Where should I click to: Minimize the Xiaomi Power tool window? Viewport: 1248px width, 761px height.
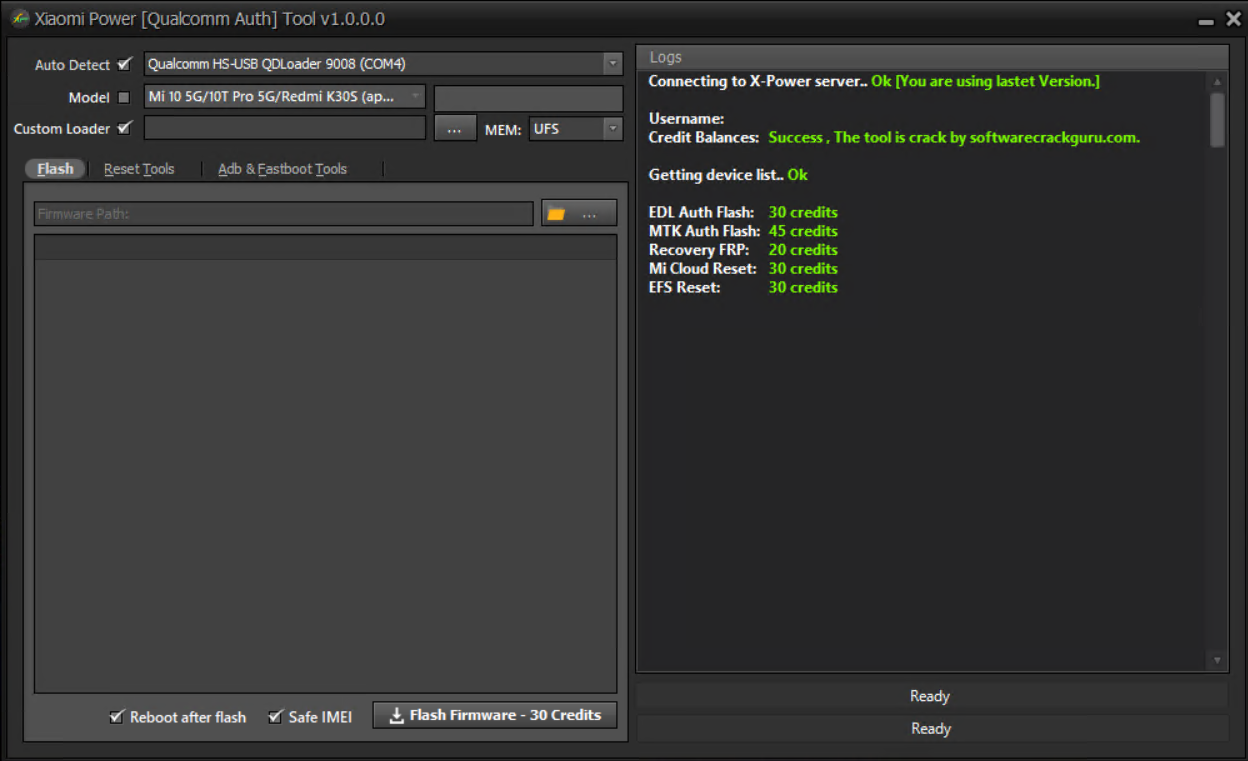pyautogui.click(x=1206, y=21)
